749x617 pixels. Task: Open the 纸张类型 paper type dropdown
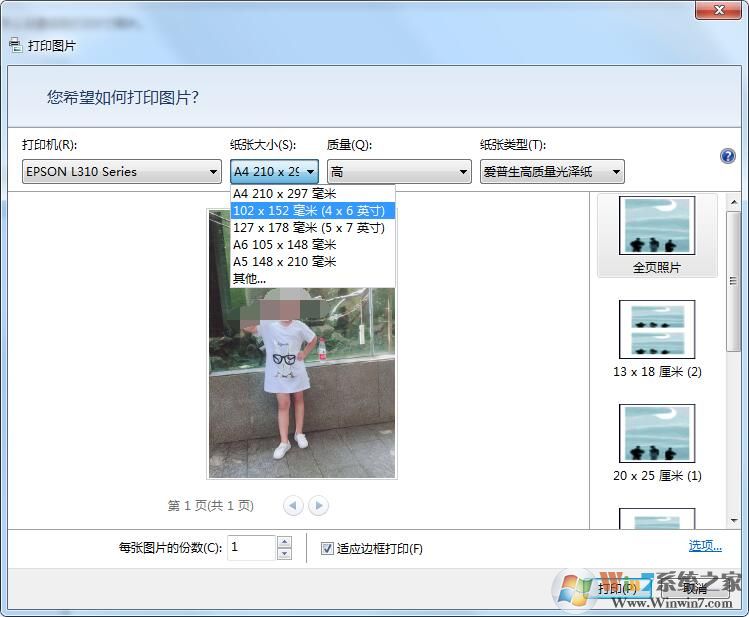[551, 172]
